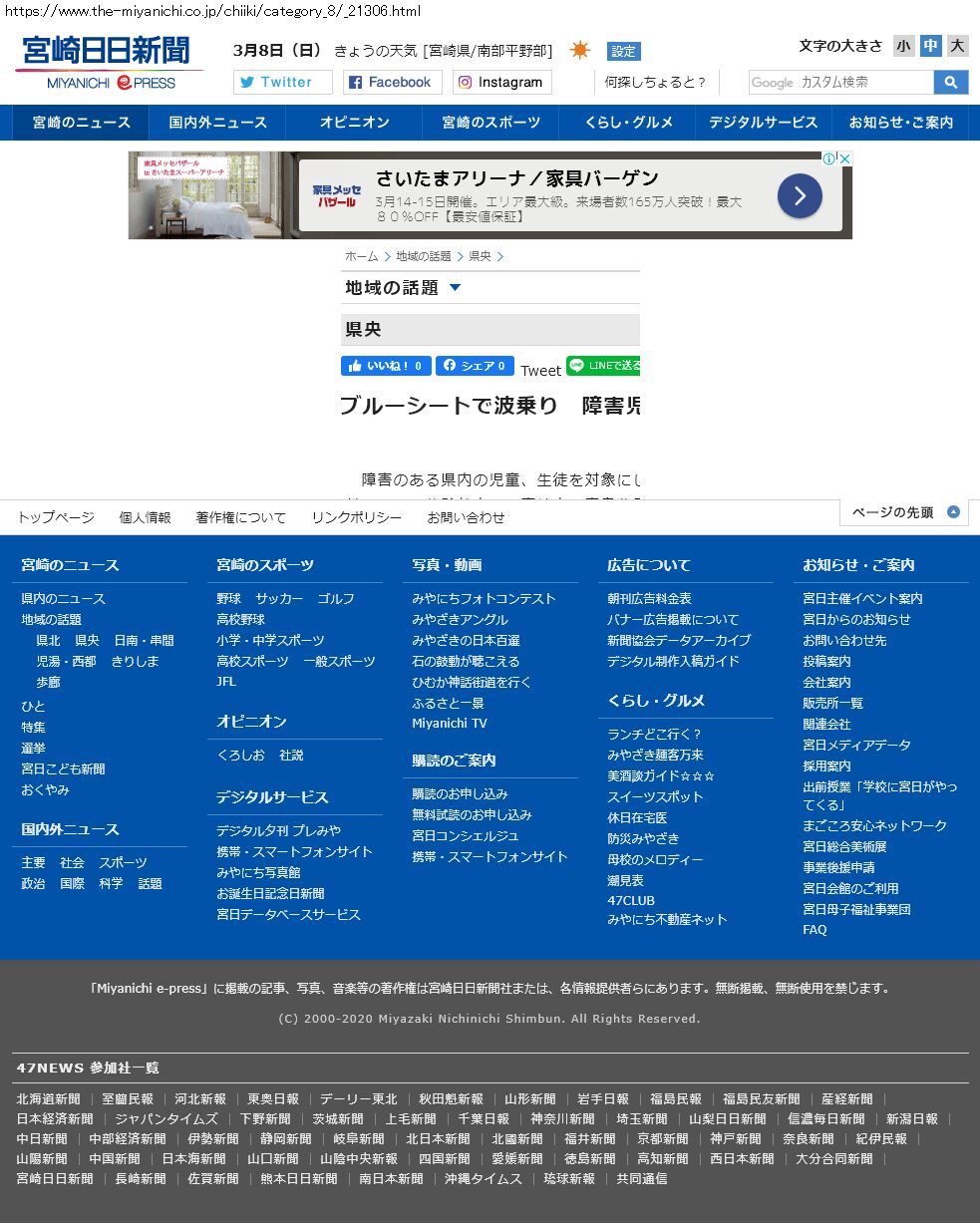Open the Facebook social button
Image resolution: width=980 pixels, height=1223 pixels.
393,82
